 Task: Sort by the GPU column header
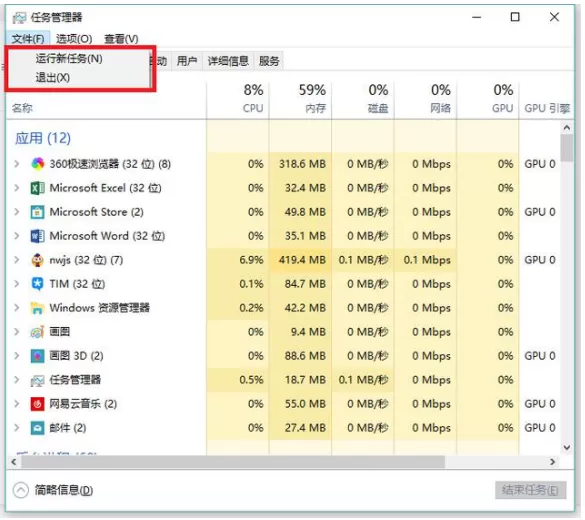pyautogui.click(x=488, y=99)
